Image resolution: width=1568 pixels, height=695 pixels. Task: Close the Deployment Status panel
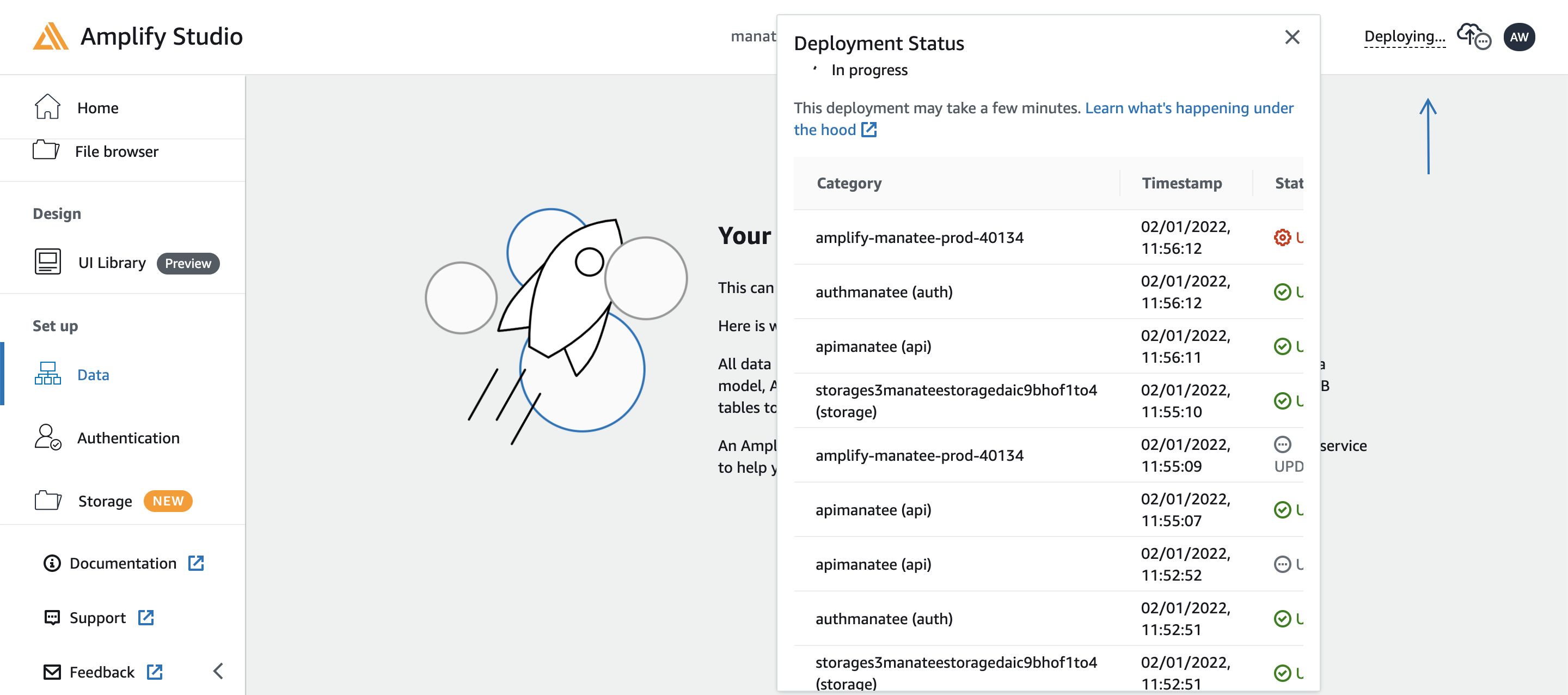[1291, 37]
